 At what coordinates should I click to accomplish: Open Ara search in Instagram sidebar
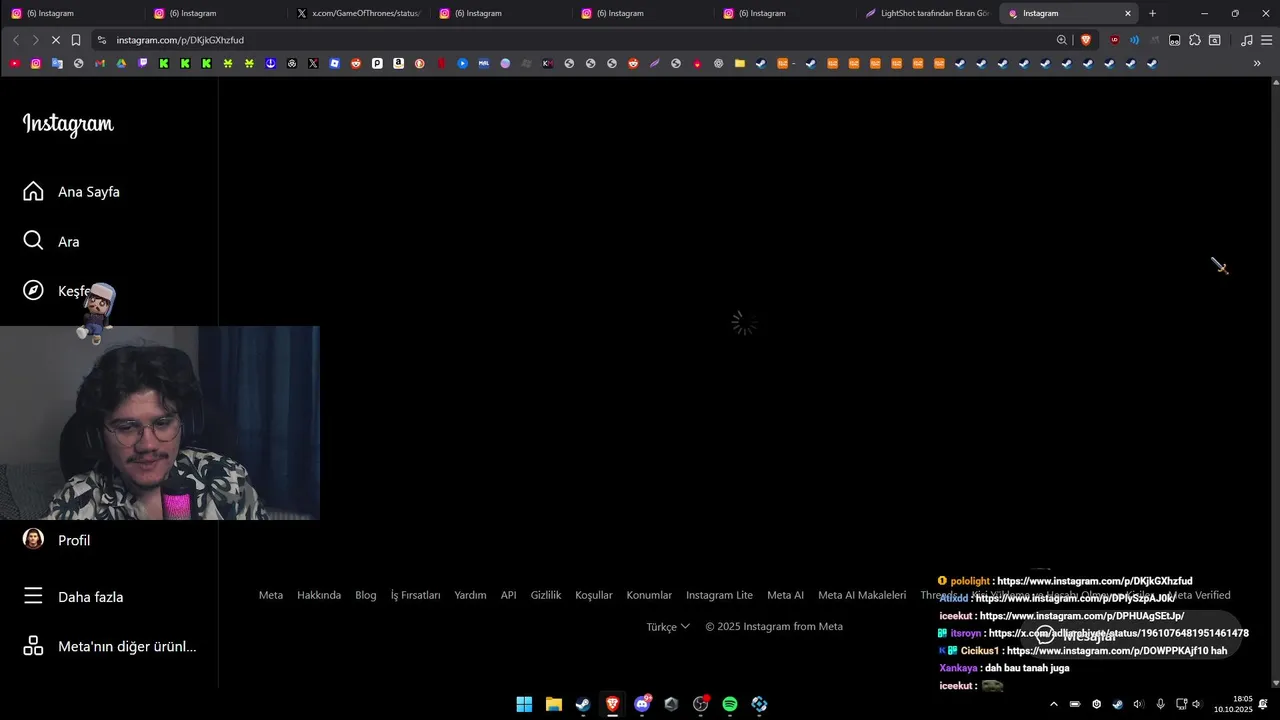coord(52,241)
